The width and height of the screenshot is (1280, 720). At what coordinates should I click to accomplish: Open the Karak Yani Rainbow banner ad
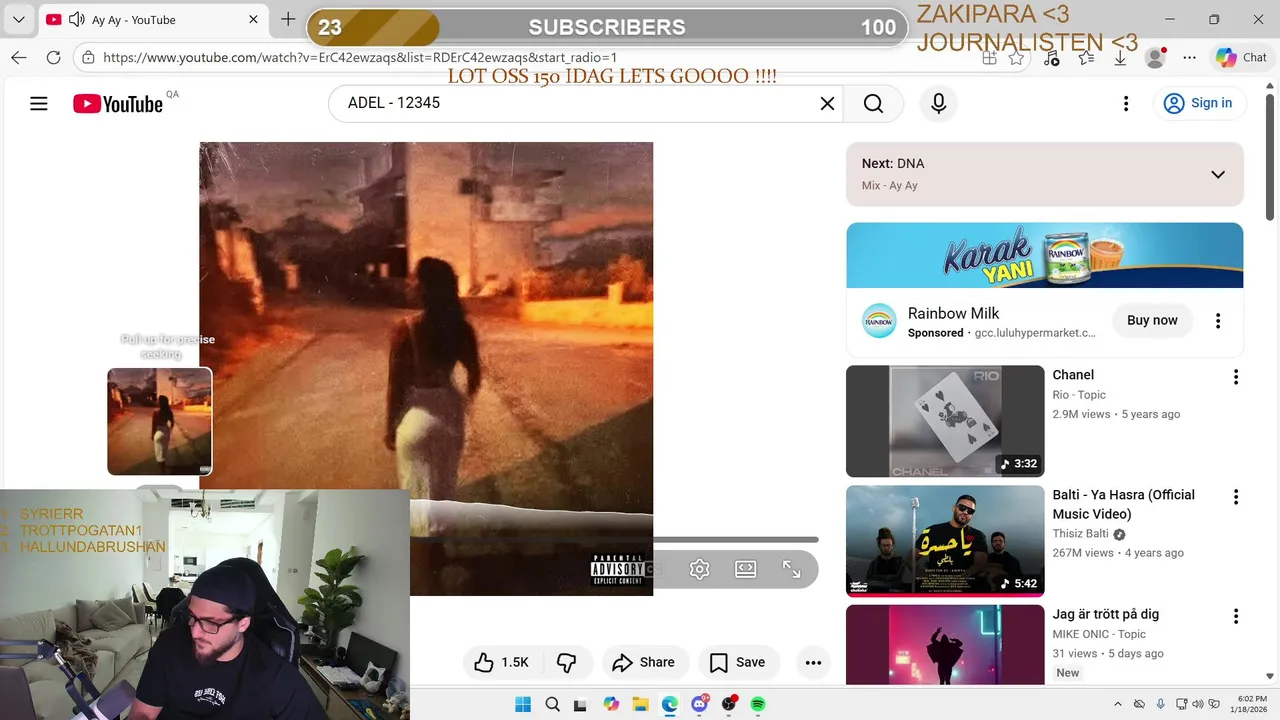click(x=1044, y=255)
